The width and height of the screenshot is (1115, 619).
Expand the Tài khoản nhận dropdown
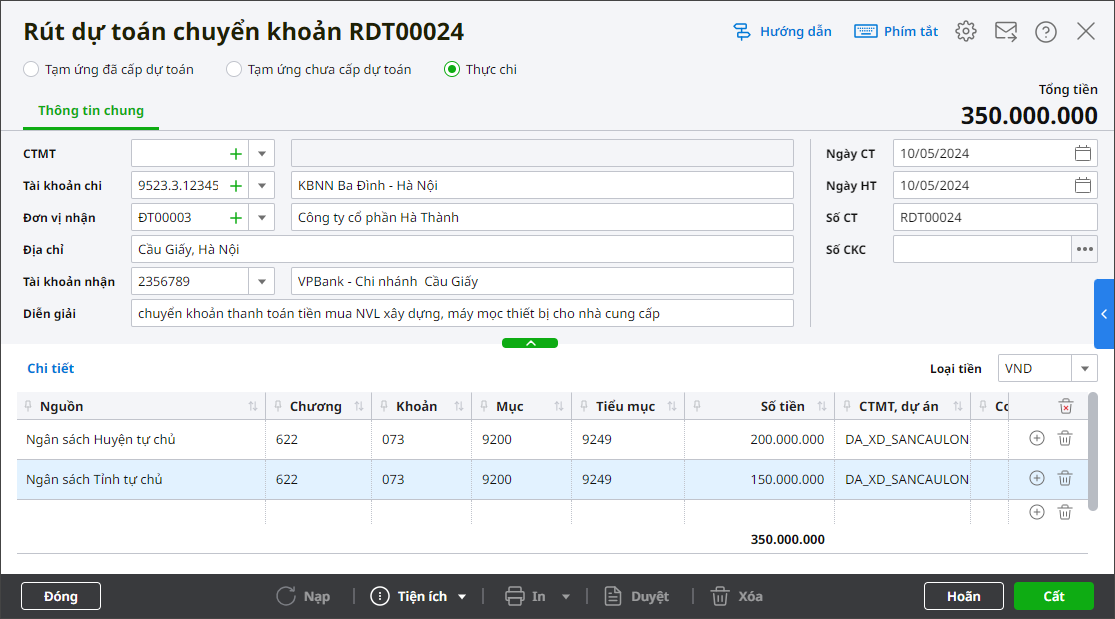pos(262,282)
